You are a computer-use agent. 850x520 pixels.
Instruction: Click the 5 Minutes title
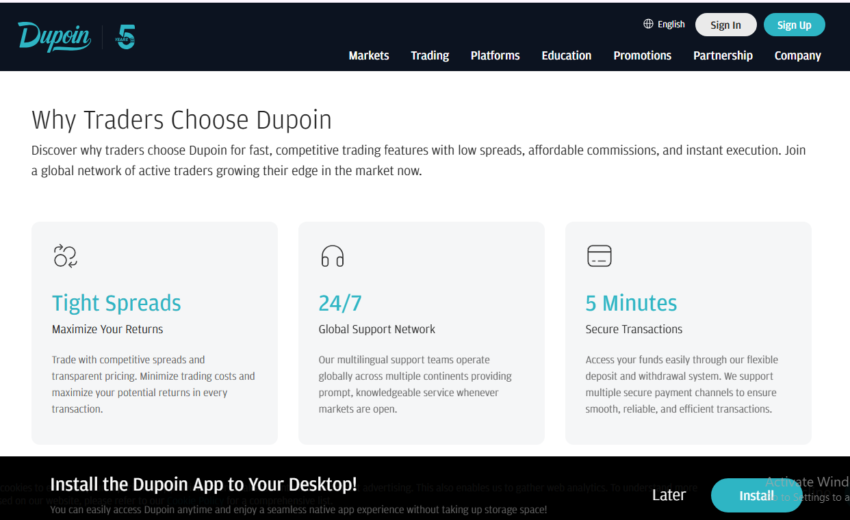tap(631, 303)
